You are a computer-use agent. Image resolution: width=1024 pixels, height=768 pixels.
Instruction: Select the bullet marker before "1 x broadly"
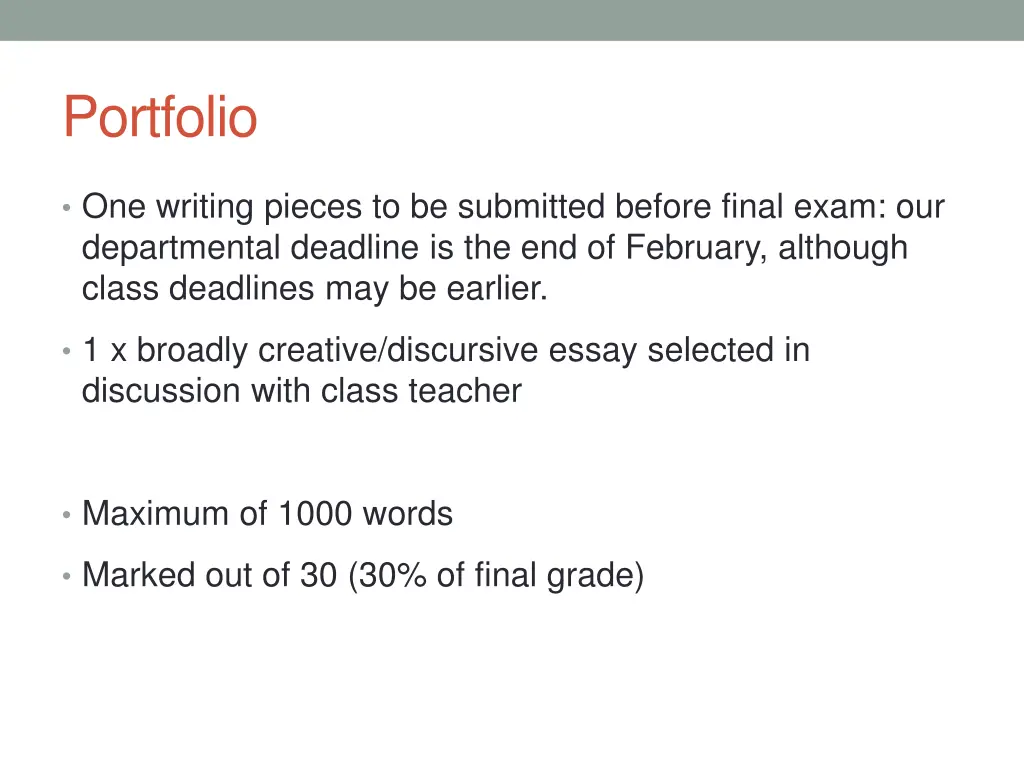click(66, 351)
